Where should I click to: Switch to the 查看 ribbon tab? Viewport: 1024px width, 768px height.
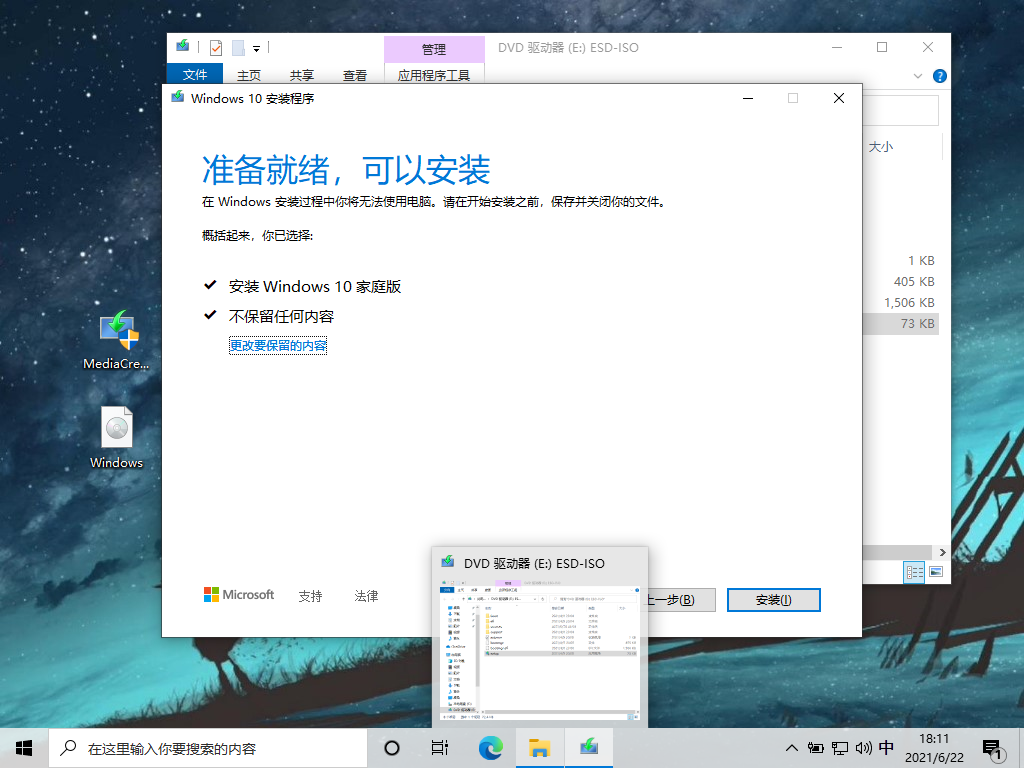pyautogui.click(x=355, y=75)
